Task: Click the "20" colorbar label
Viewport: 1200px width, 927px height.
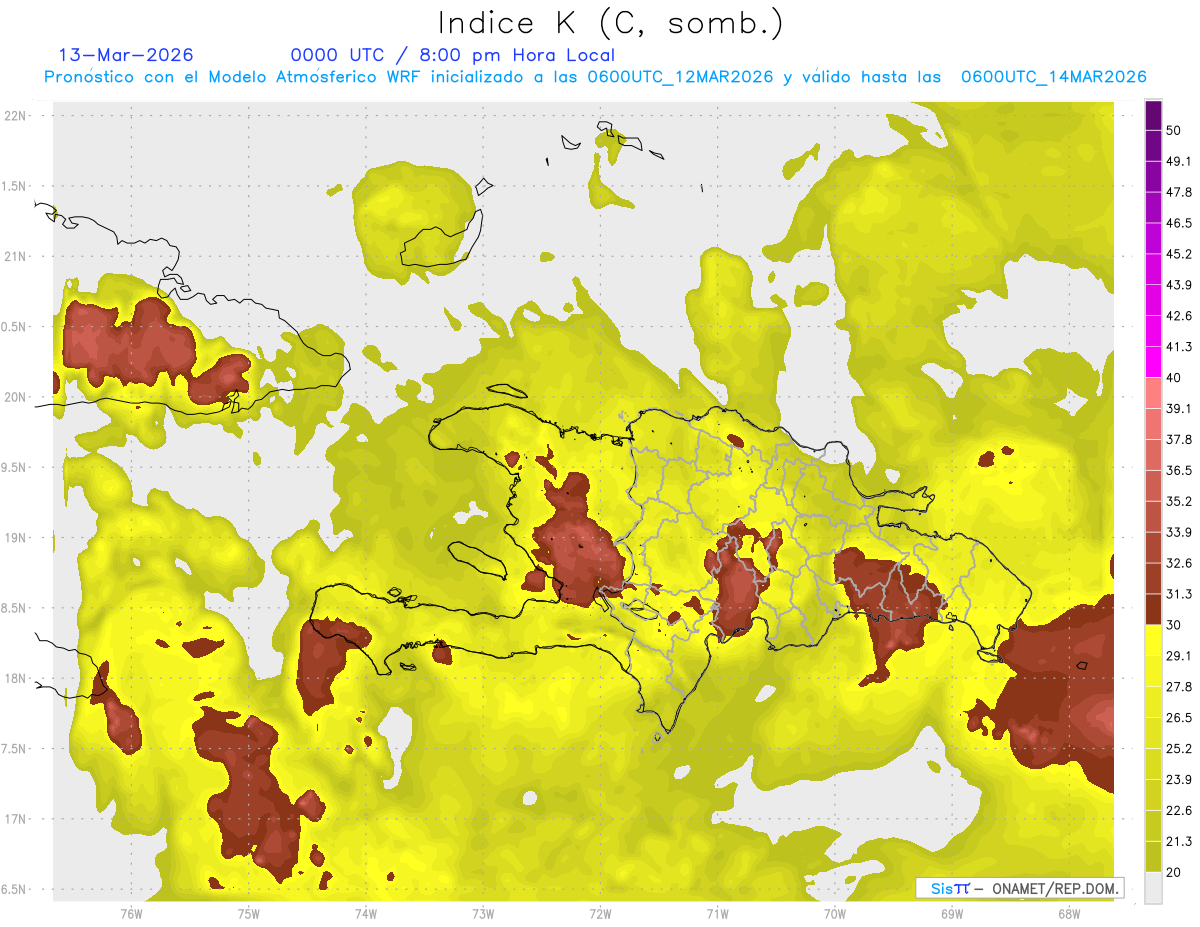Action: coord(1174,873)
